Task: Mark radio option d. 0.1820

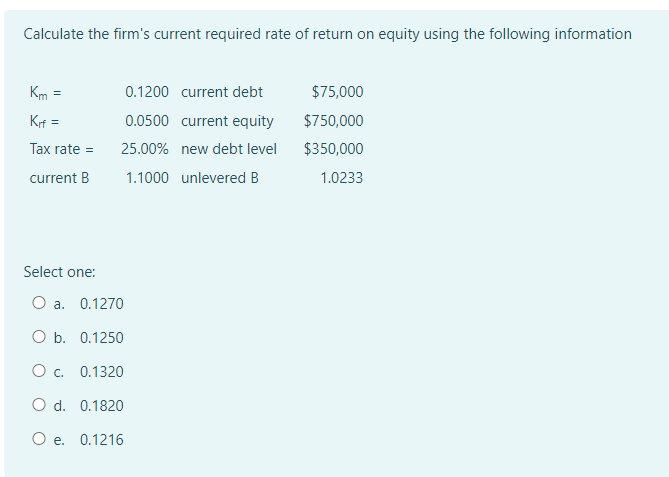Action: point(39,404)
